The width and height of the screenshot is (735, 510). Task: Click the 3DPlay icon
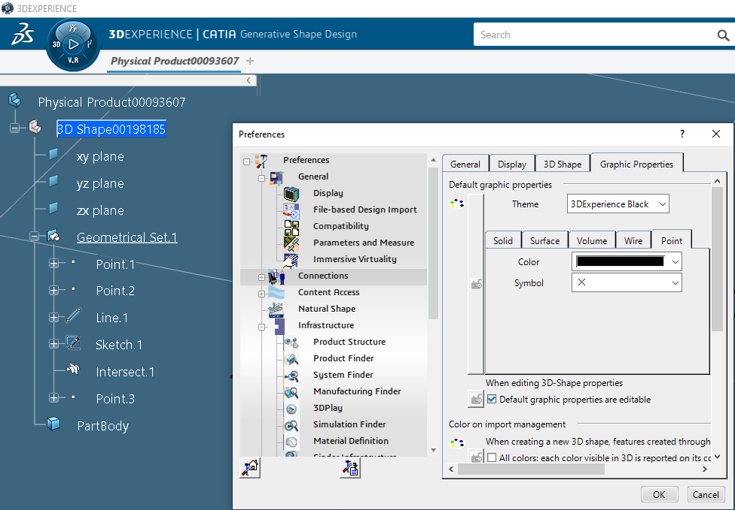pos(291,409)
